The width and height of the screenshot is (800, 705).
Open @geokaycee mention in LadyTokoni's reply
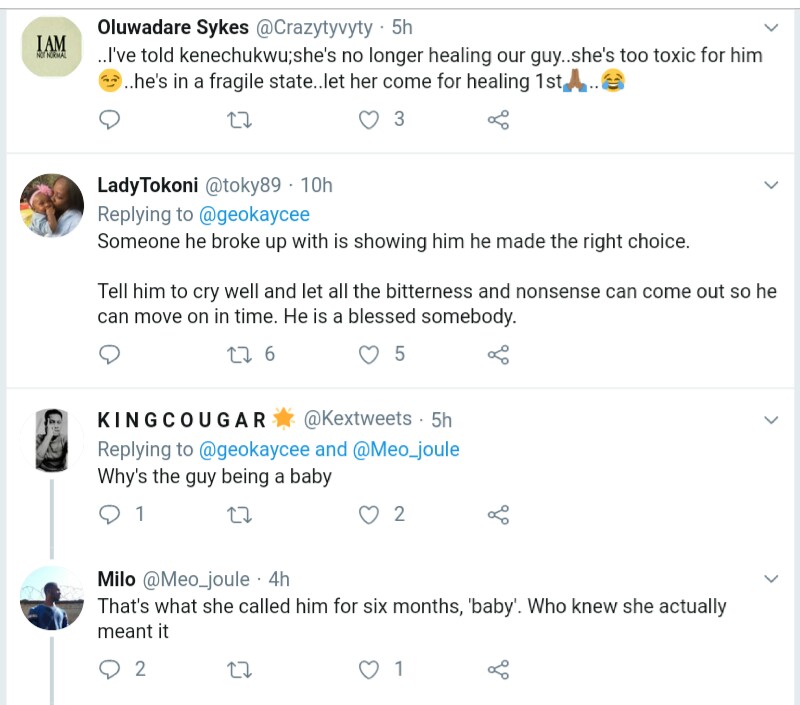[254, 214]
